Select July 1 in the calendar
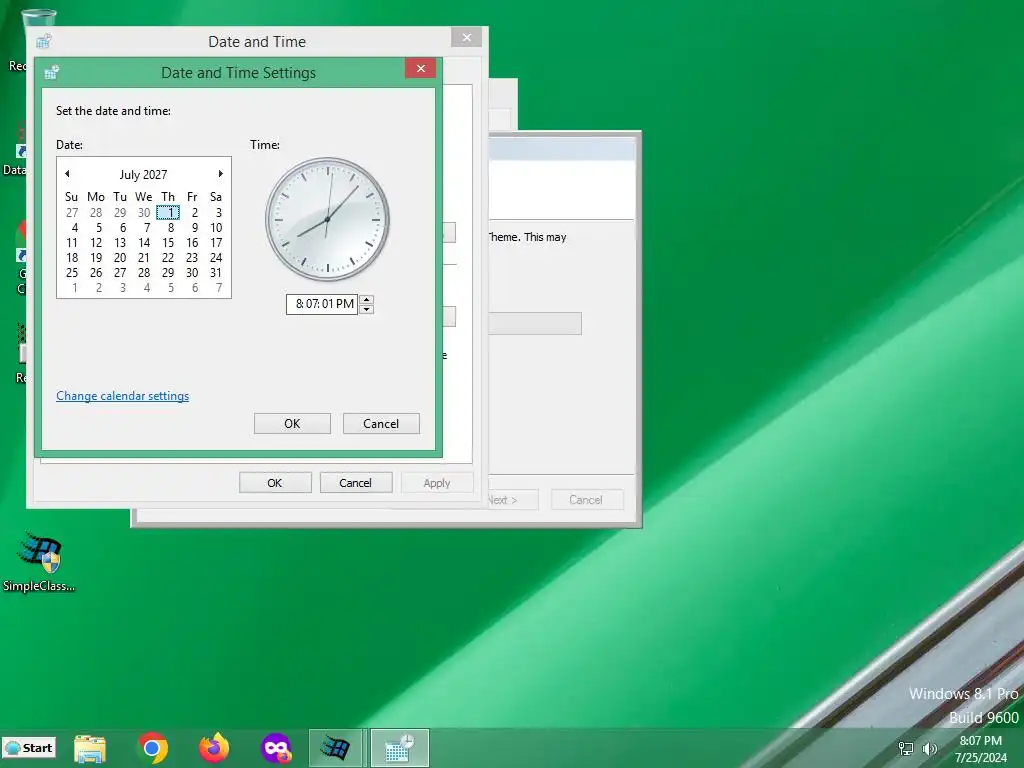1024x768 pixels. [168, 212]
